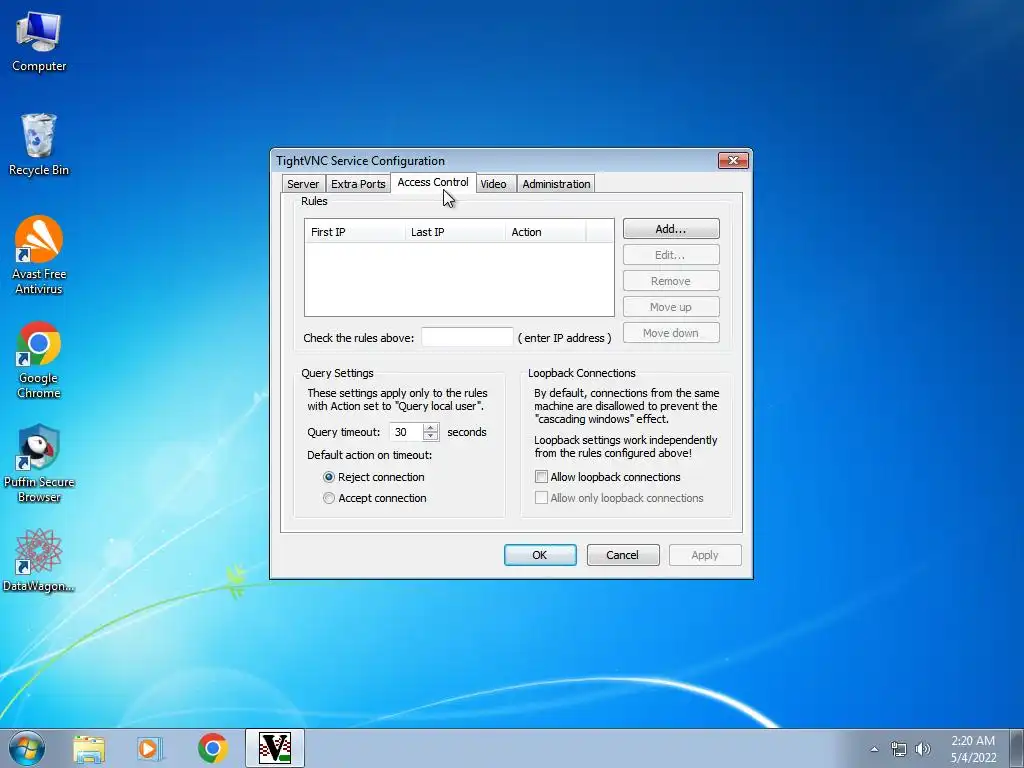Open the volume speaker tray icon
The image size is (1024, 768).
(922, 749)
